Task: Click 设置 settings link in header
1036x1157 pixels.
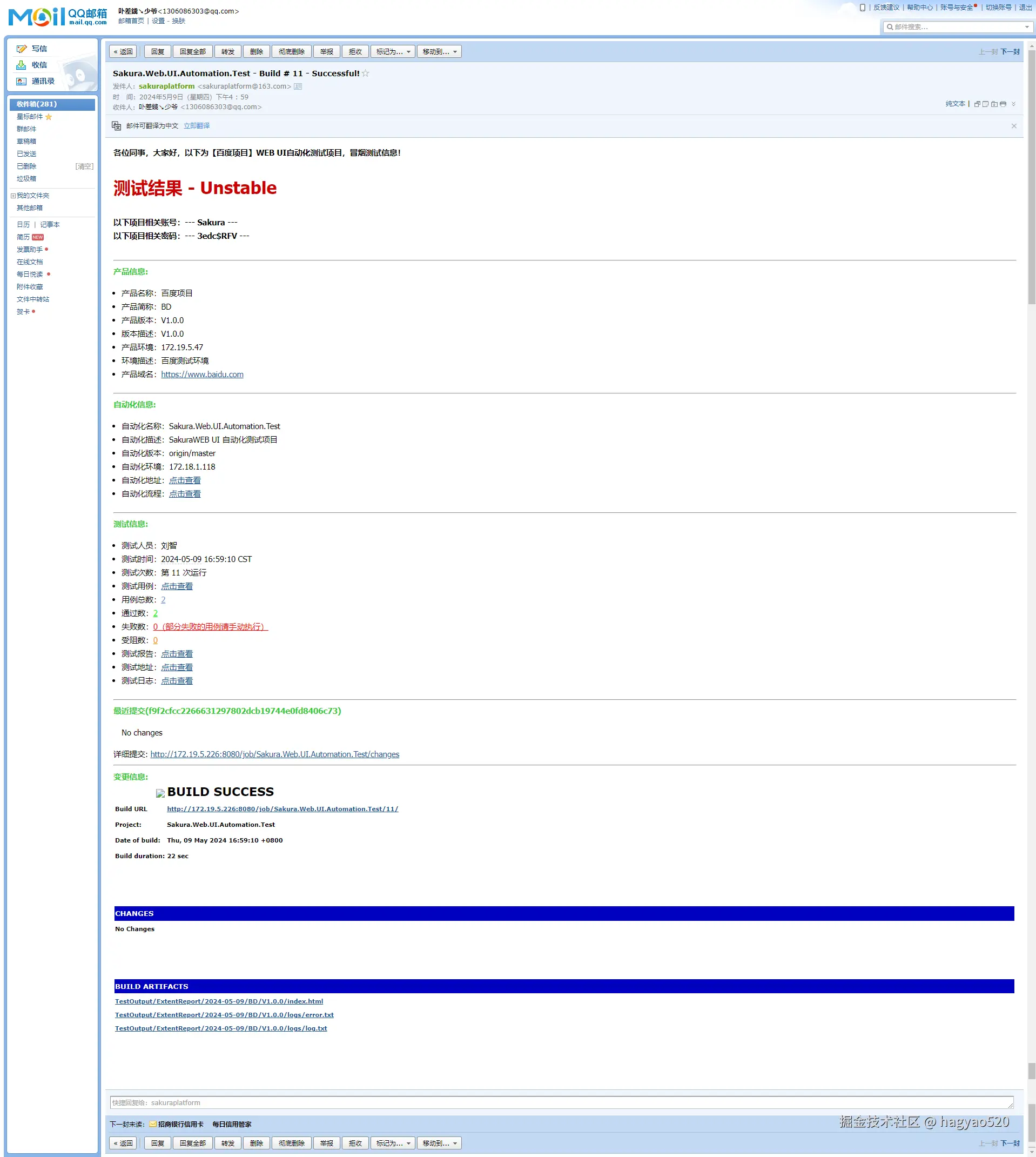Action: click(x=158, y=21)
